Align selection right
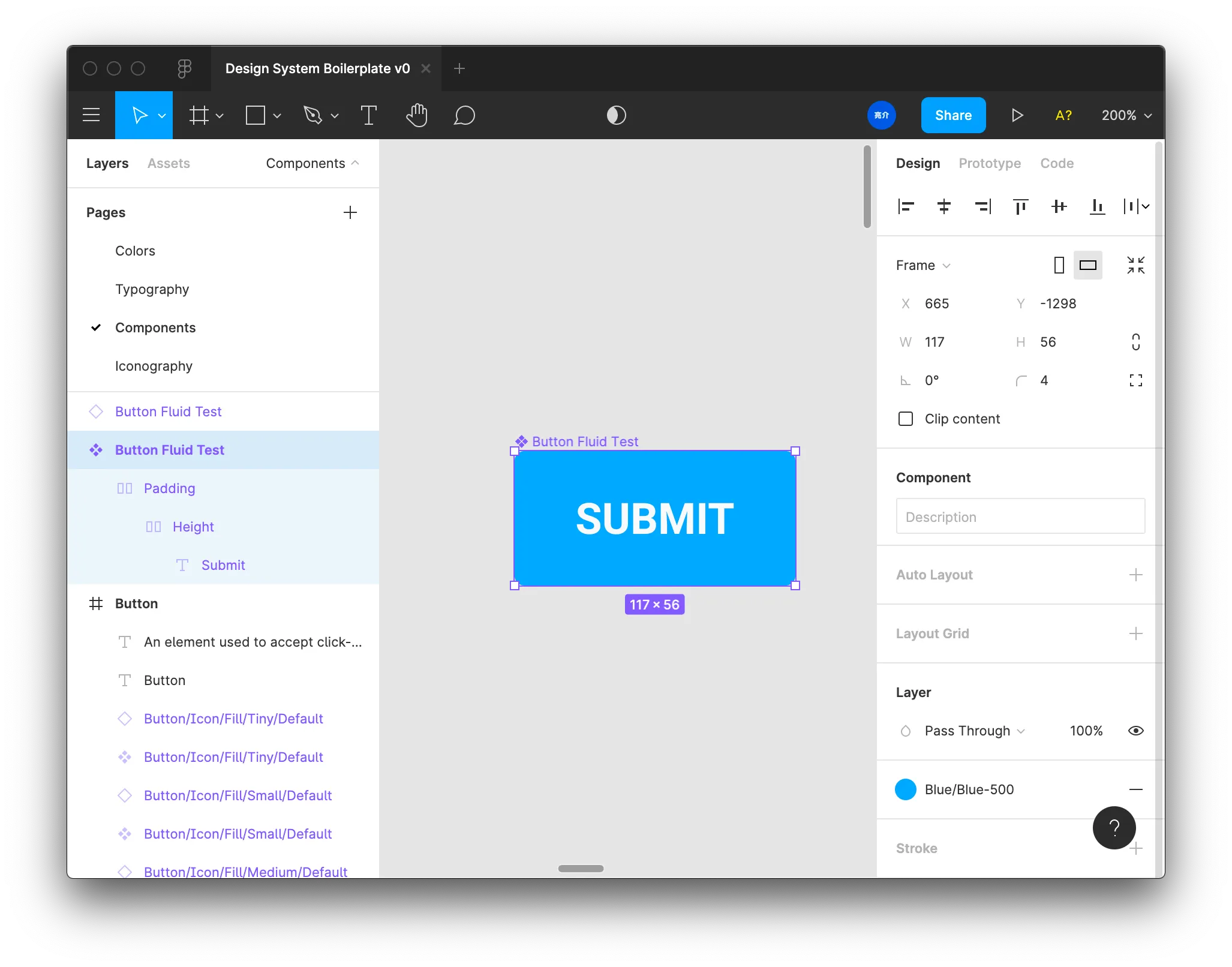The height and width of the screenshot is (967, 1232). point(982,207)
